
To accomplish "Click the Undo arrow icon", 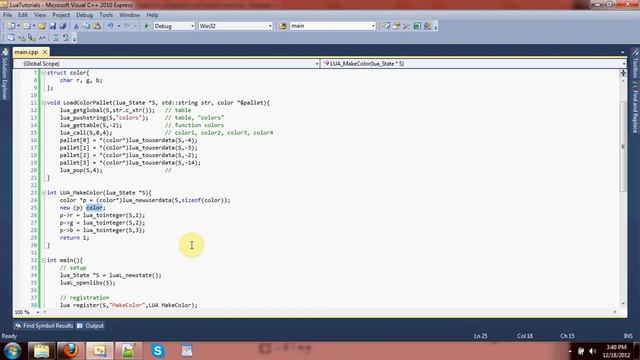I will tap(111, 26).
